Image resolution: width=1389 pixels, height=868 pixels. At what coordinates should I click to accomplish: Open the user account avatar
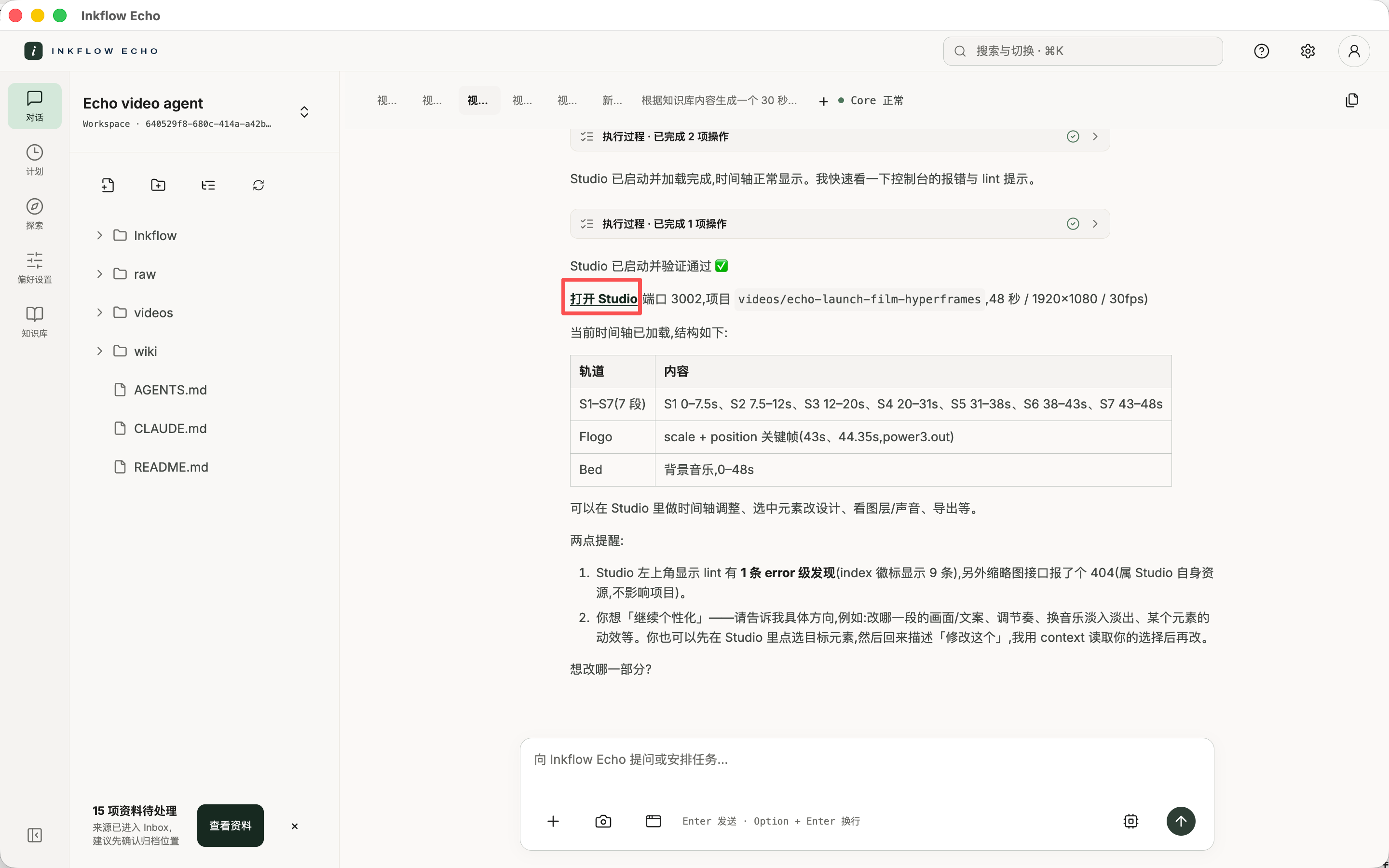tap(1354, 51)
